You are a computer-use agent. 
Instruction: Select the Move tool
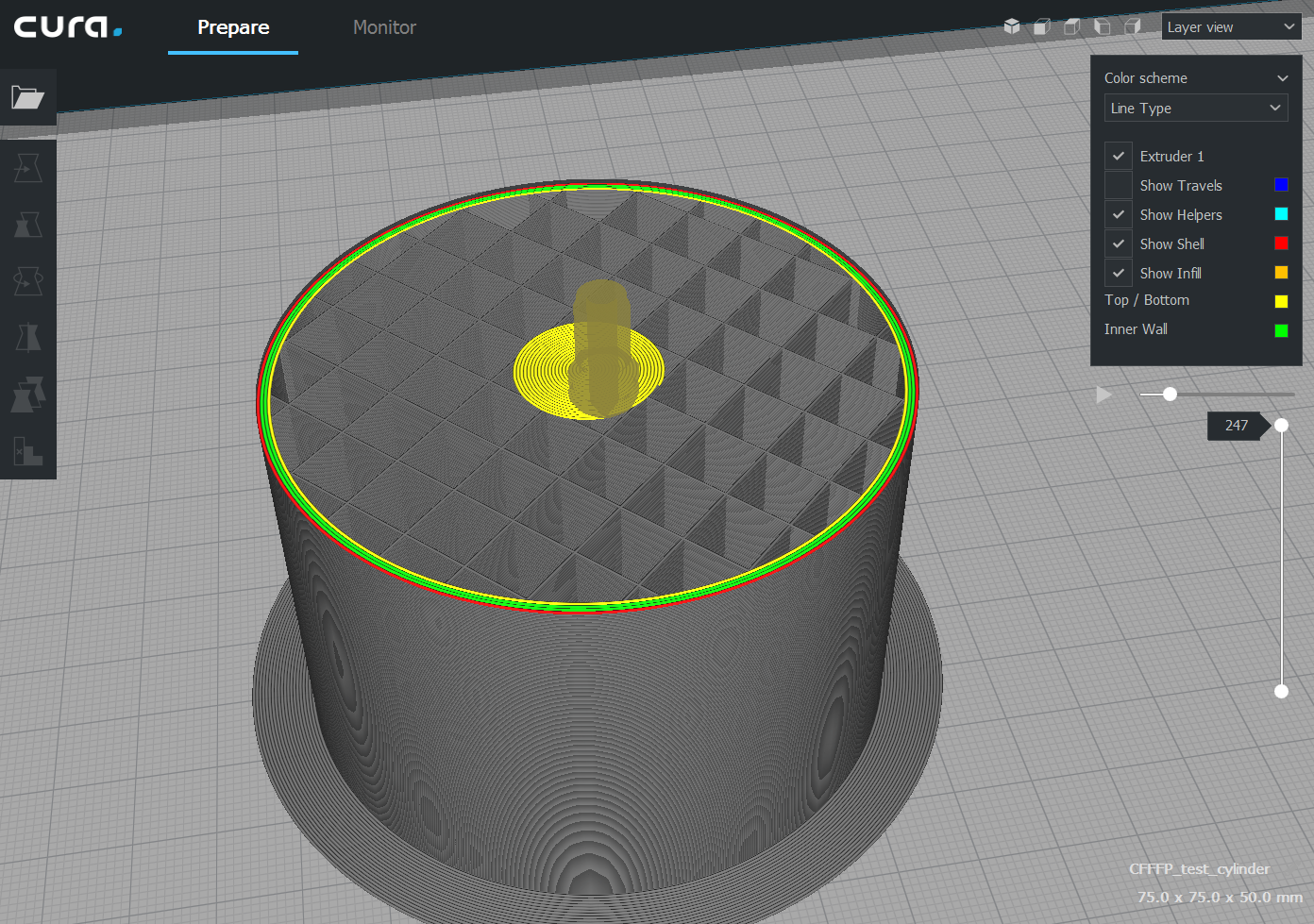pos(28,167)
